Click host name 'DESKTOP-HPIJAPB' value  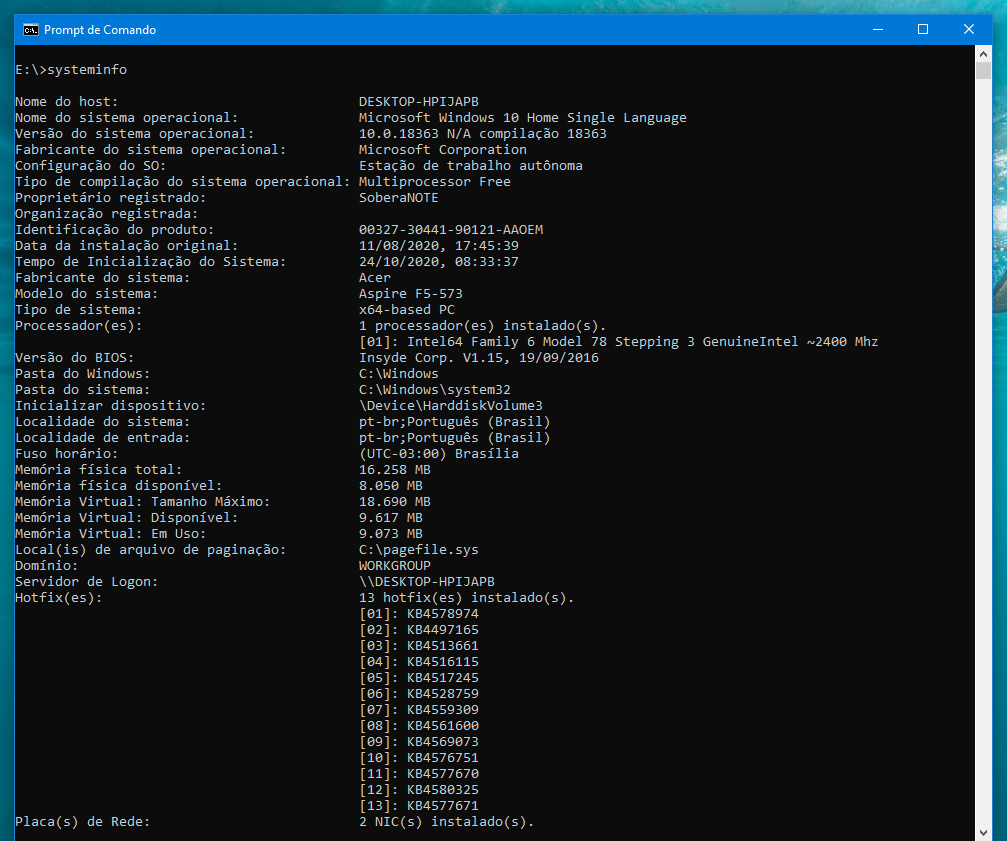coord(419,101)
